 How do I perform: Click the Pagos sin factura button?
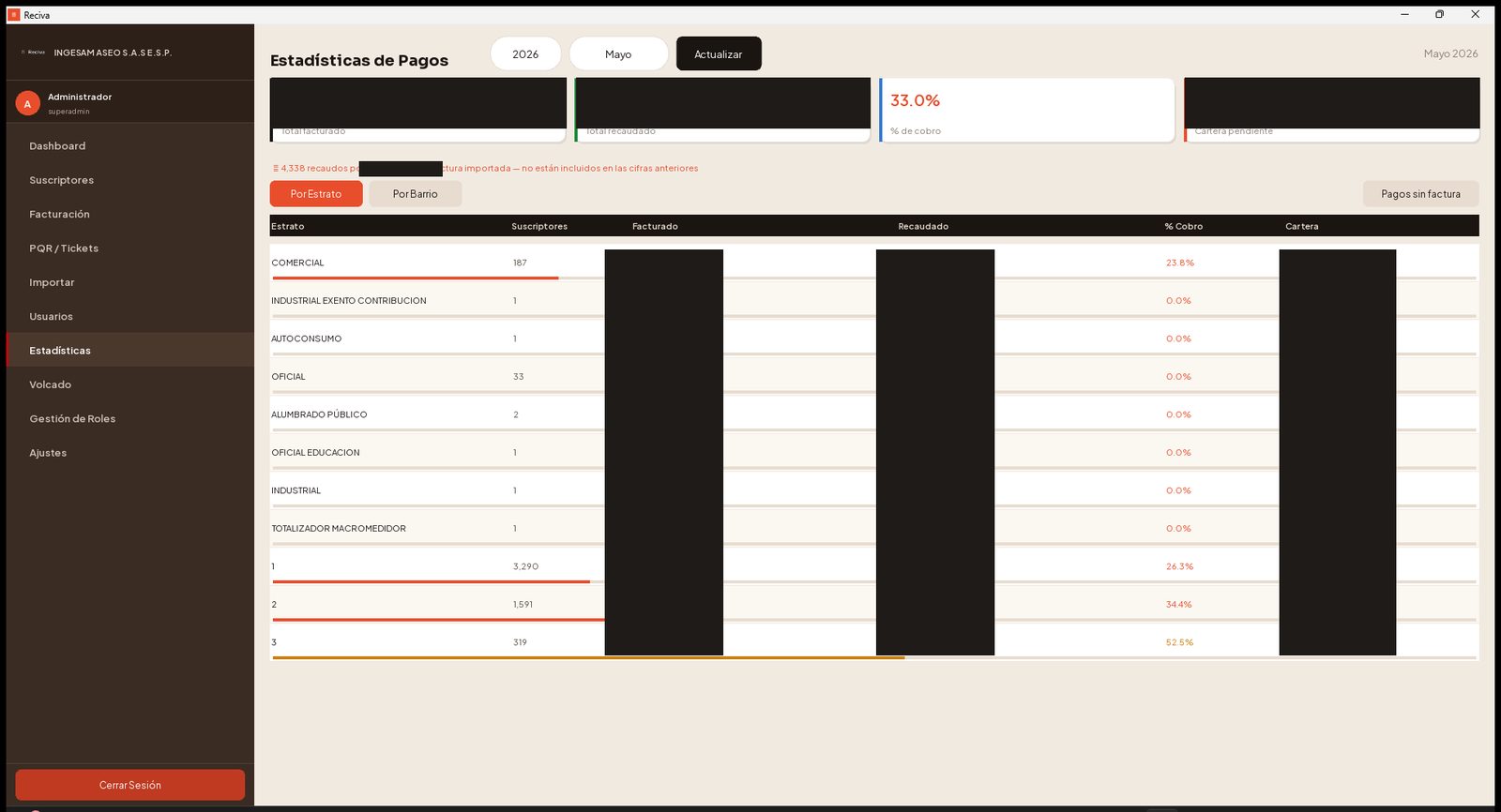1420,194
